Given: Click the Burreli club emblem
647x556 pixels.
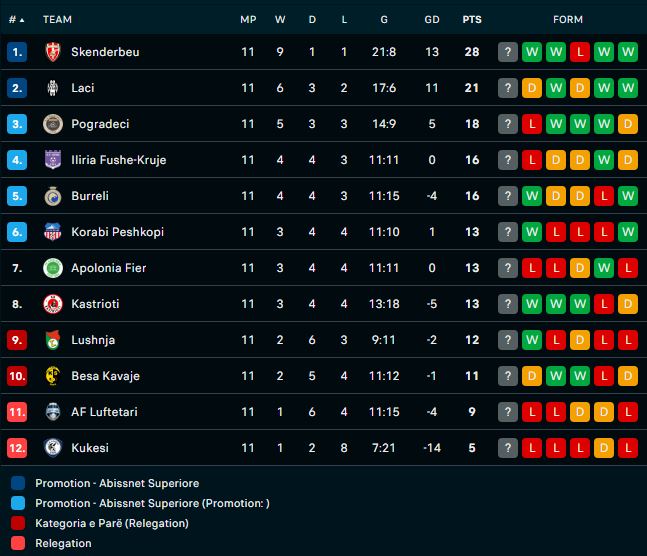Looking at the screenshot, I should click(x=53, y=196).
